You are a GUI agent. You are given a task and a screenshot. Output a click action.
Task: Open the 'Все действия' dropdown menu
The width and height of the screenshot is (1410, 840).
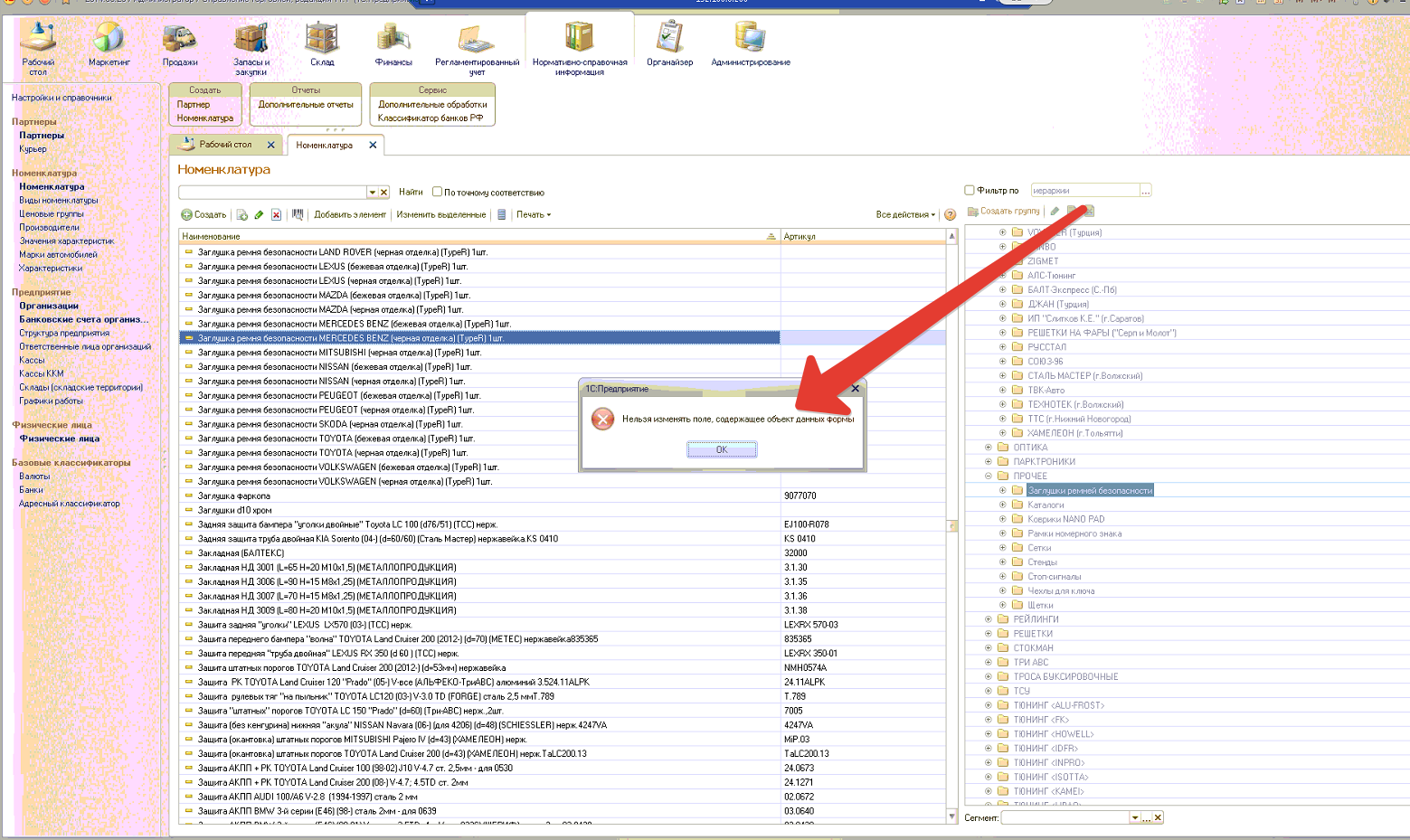point(905,215)
